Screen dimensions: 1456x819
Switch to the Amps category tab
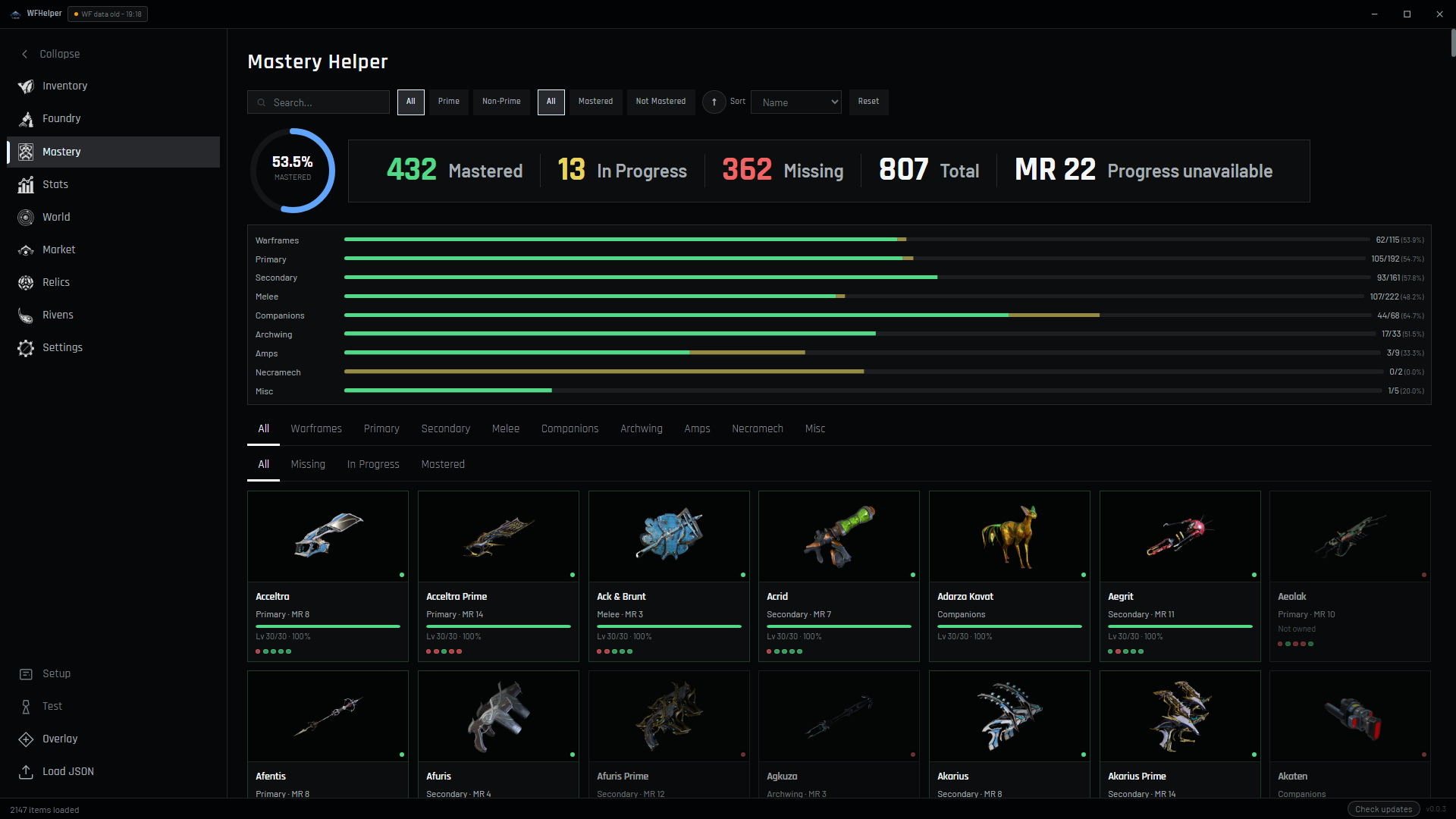(x=697, y=428)
